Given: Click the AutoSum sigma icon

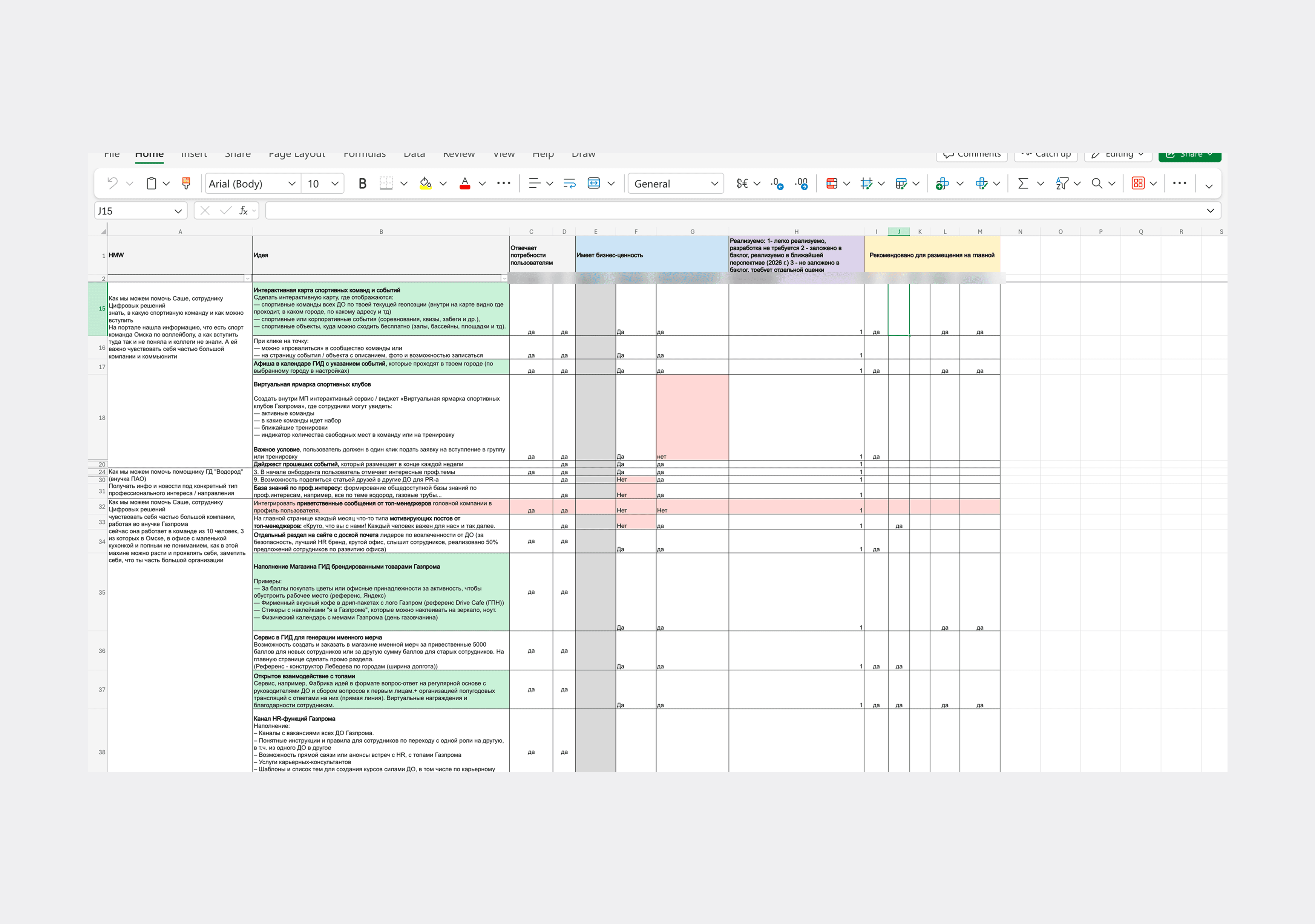Looking at the screenshot, I should point(1023,183).
